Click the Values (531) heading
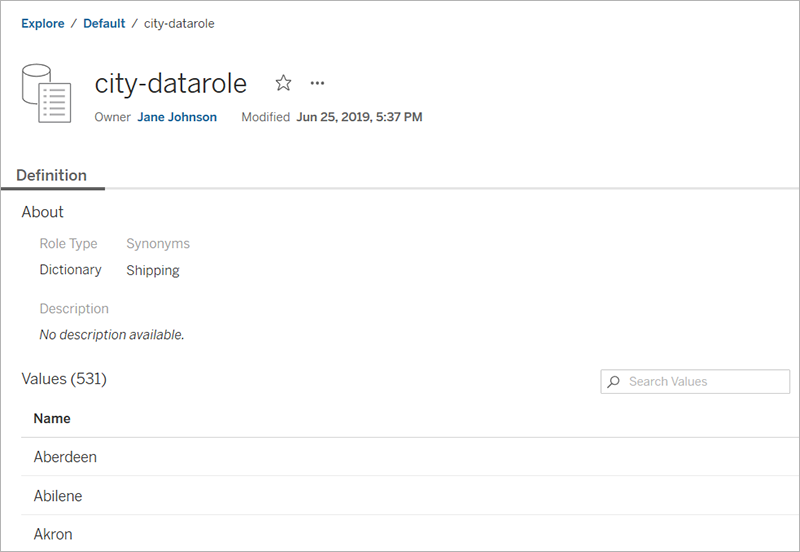The width and height of the screenshot is (800, 552). (64, 379)
